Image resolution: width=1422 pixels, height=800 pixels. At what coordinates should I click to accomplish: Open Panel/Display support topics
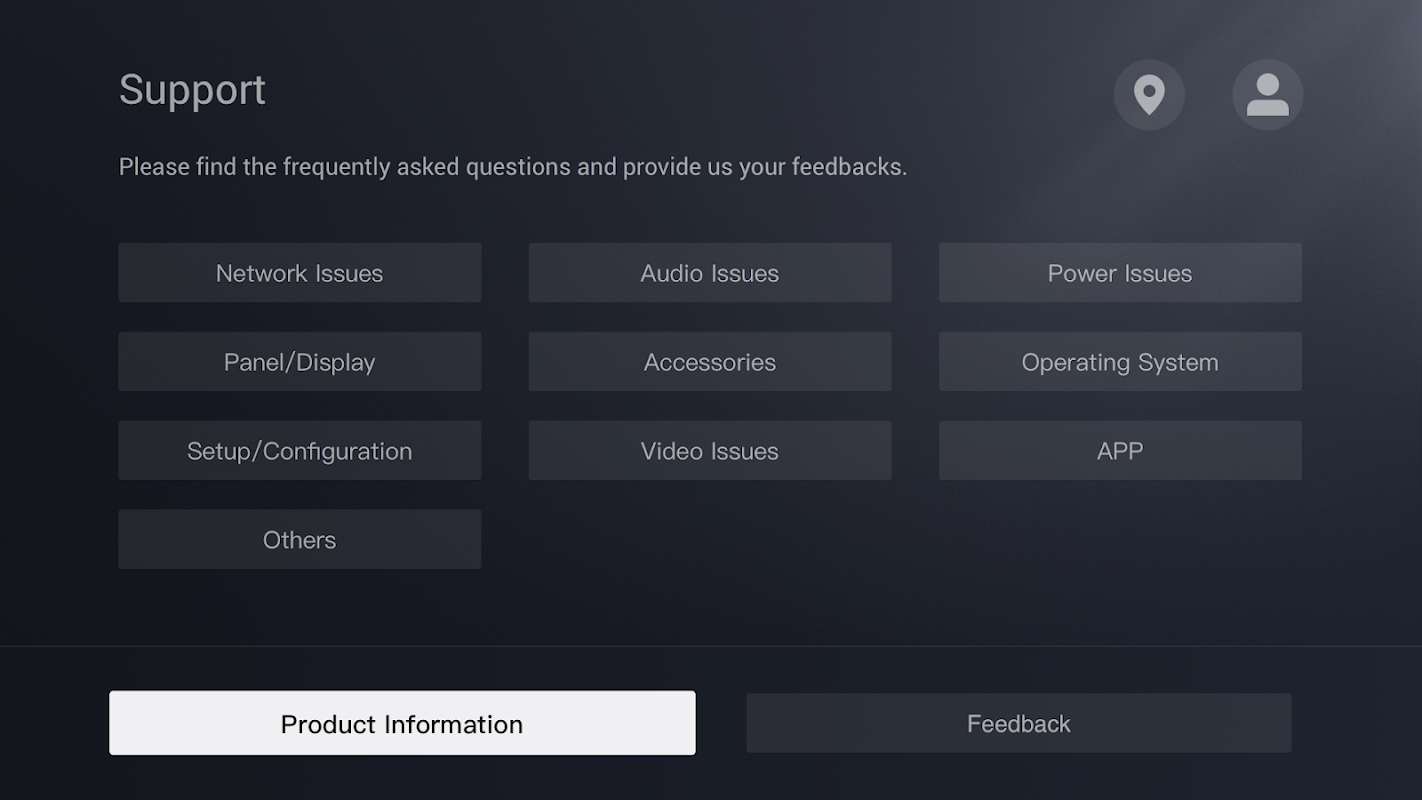click(x=300, y=362)
